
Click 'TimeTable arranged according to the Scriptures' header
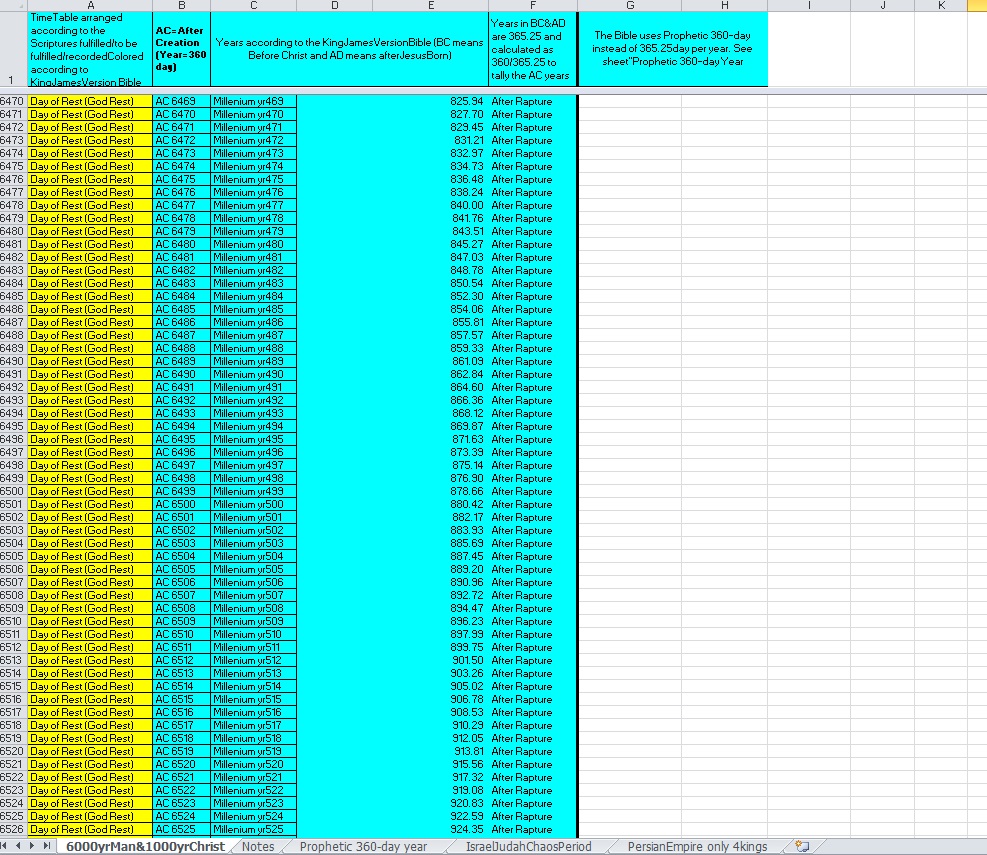pos(90,49)
